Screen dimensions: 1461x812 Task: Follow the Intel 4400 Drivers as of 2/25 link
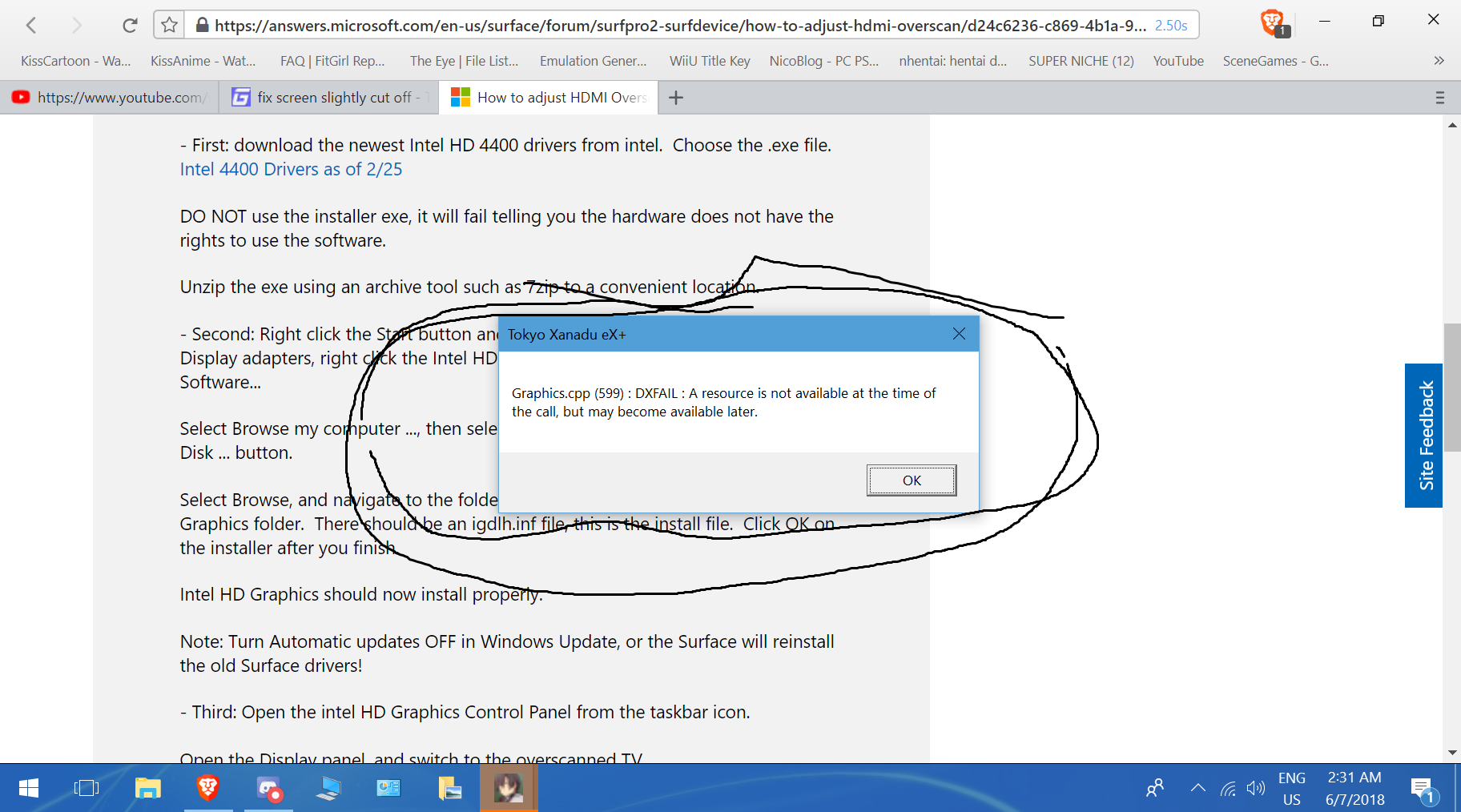click(291, 170)
